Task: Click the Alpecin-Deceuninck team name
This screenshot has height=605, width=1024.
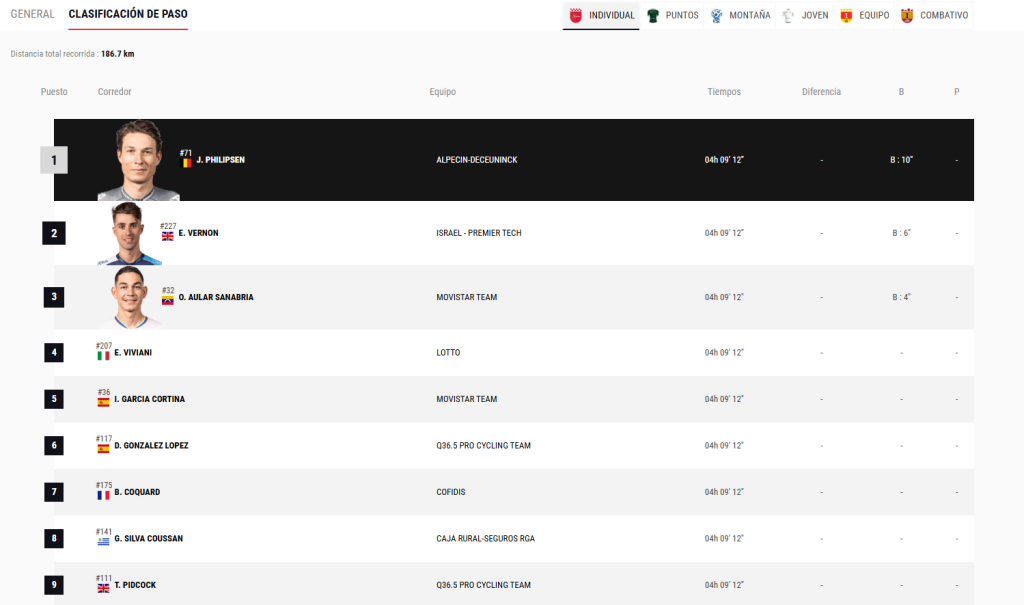Action: [x=476, y=160]
